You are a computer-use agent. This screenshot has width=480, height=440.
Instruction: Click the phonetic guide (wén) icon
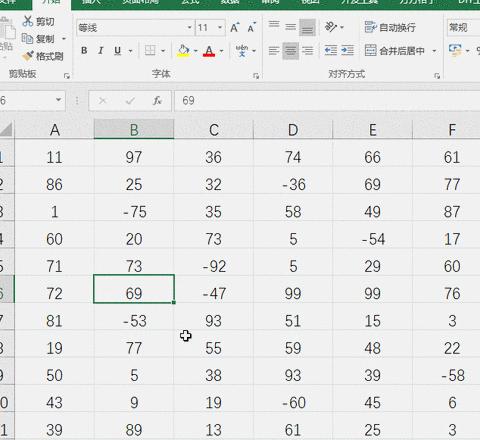[242, 51]
